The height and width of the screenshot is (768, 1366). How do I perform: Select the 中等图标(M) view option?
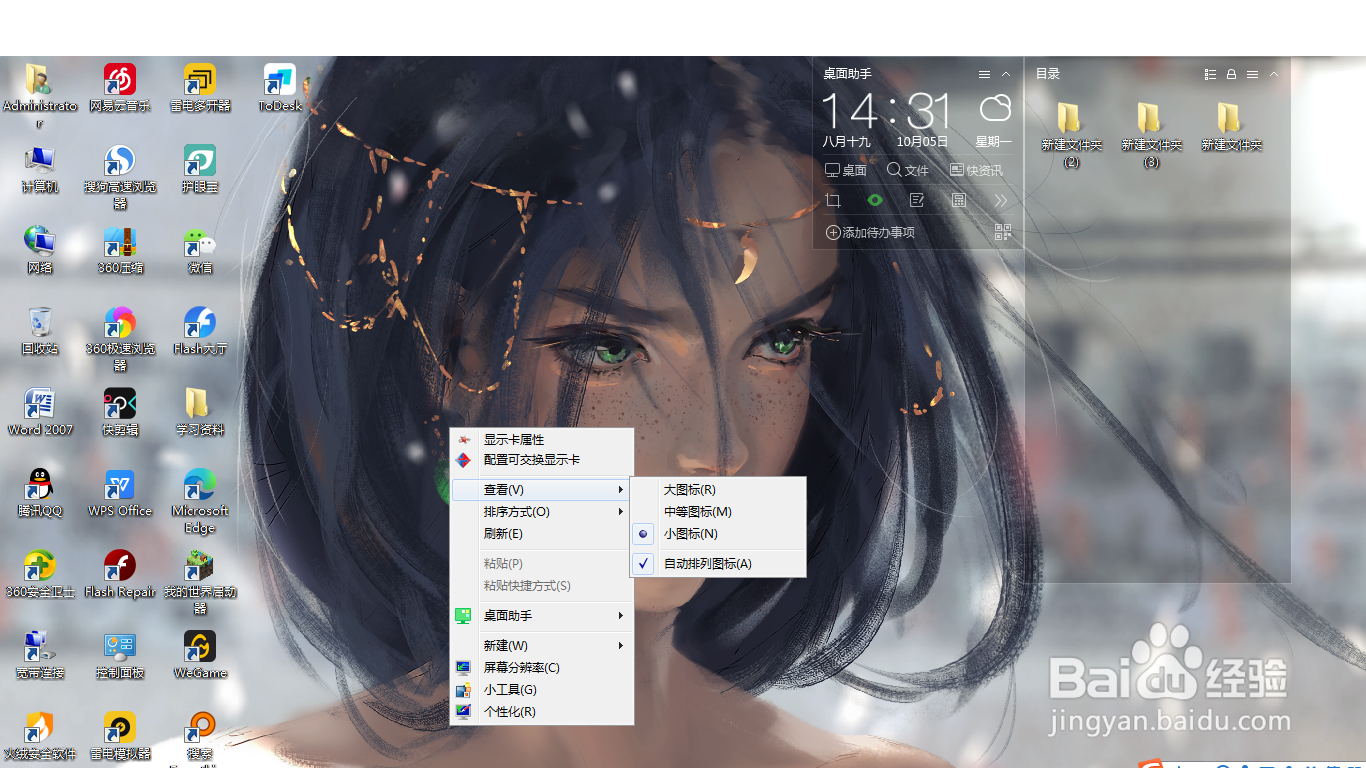tap(718, 512)
